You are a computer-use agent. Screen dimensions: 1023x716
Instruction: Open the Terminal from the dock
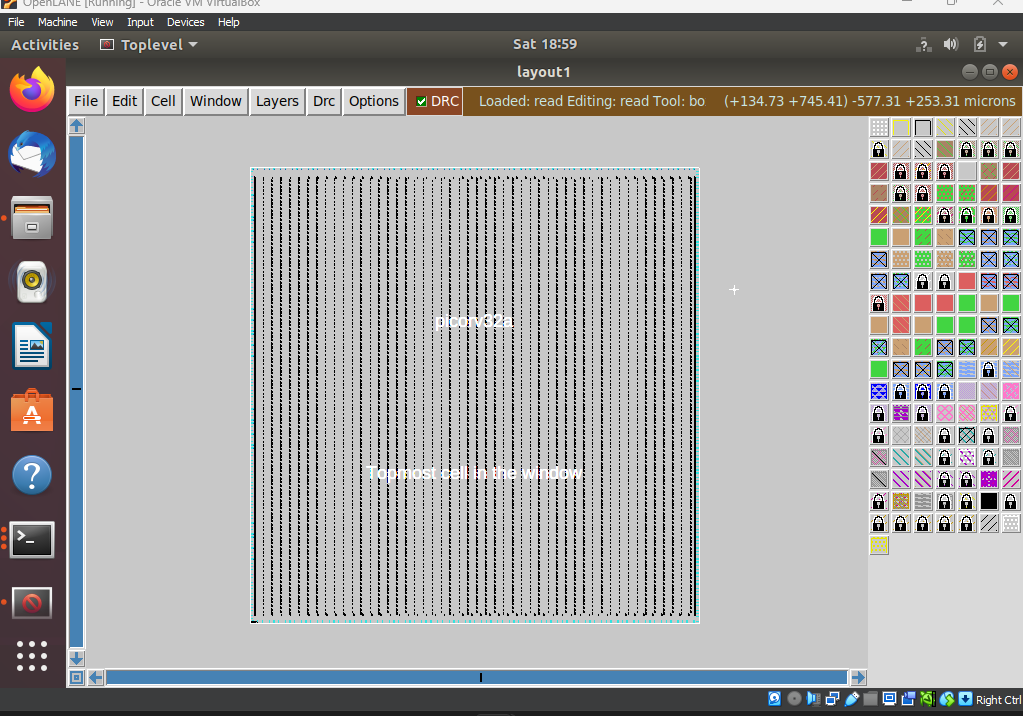(32, 540)
